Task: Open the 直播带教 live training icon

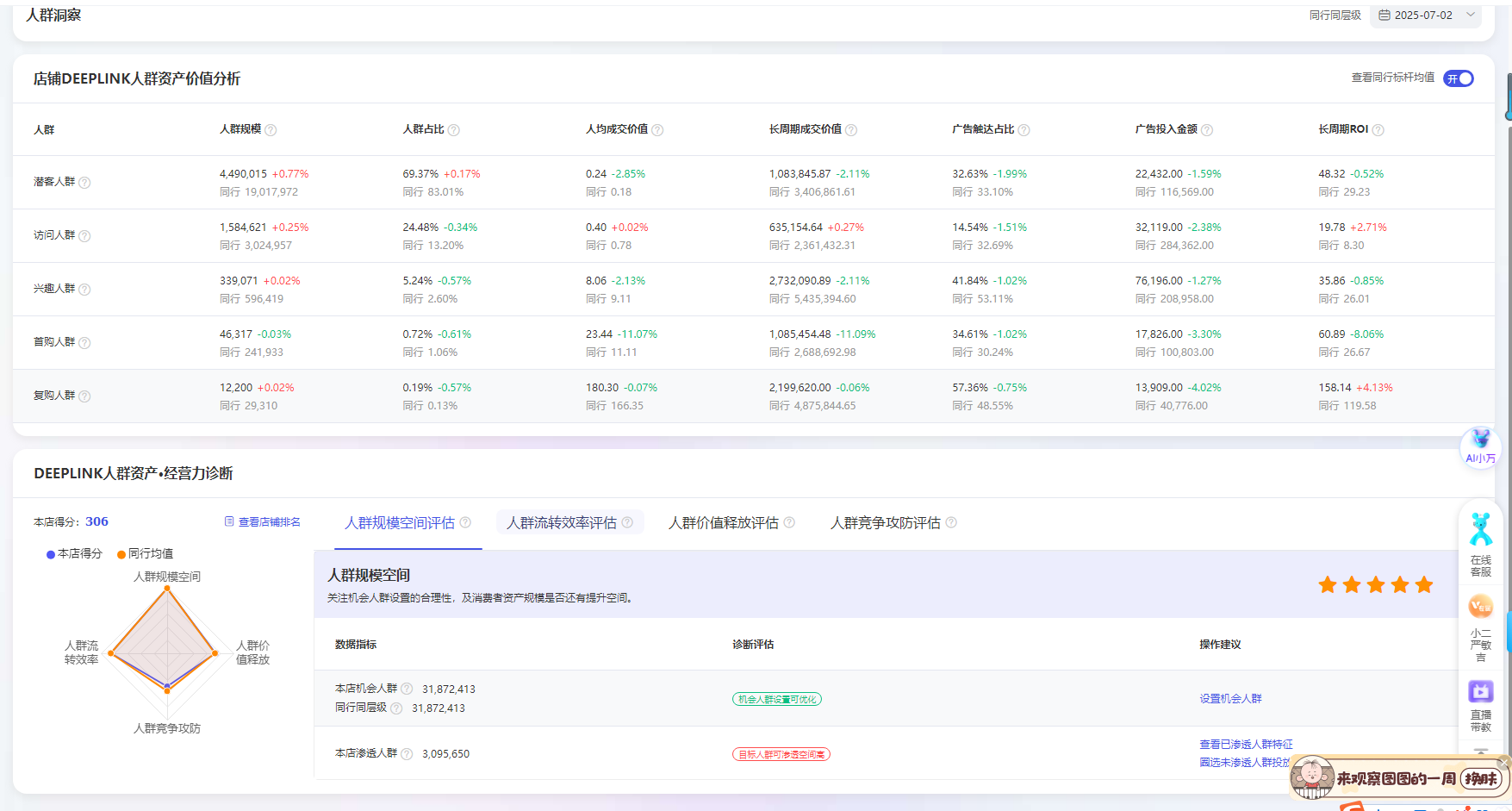Action: coord(1480,704)
